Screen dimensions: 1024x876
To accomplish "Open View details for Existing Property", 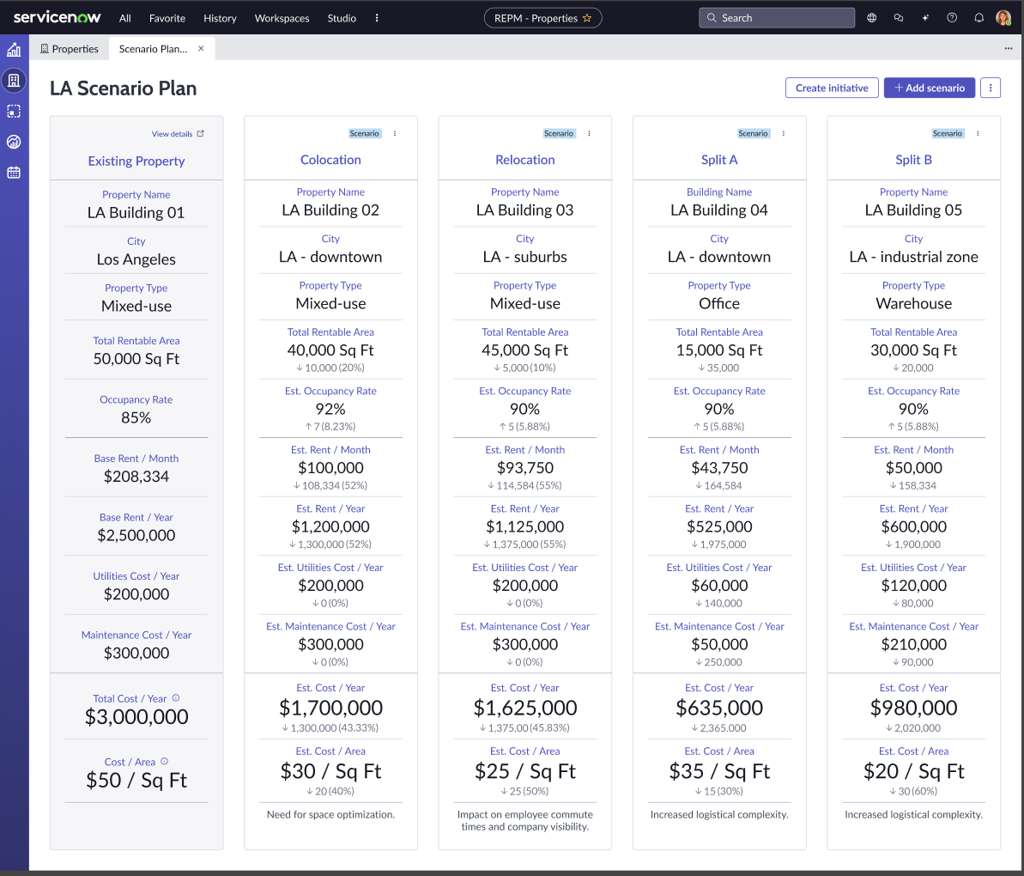I will click(178, 134).
